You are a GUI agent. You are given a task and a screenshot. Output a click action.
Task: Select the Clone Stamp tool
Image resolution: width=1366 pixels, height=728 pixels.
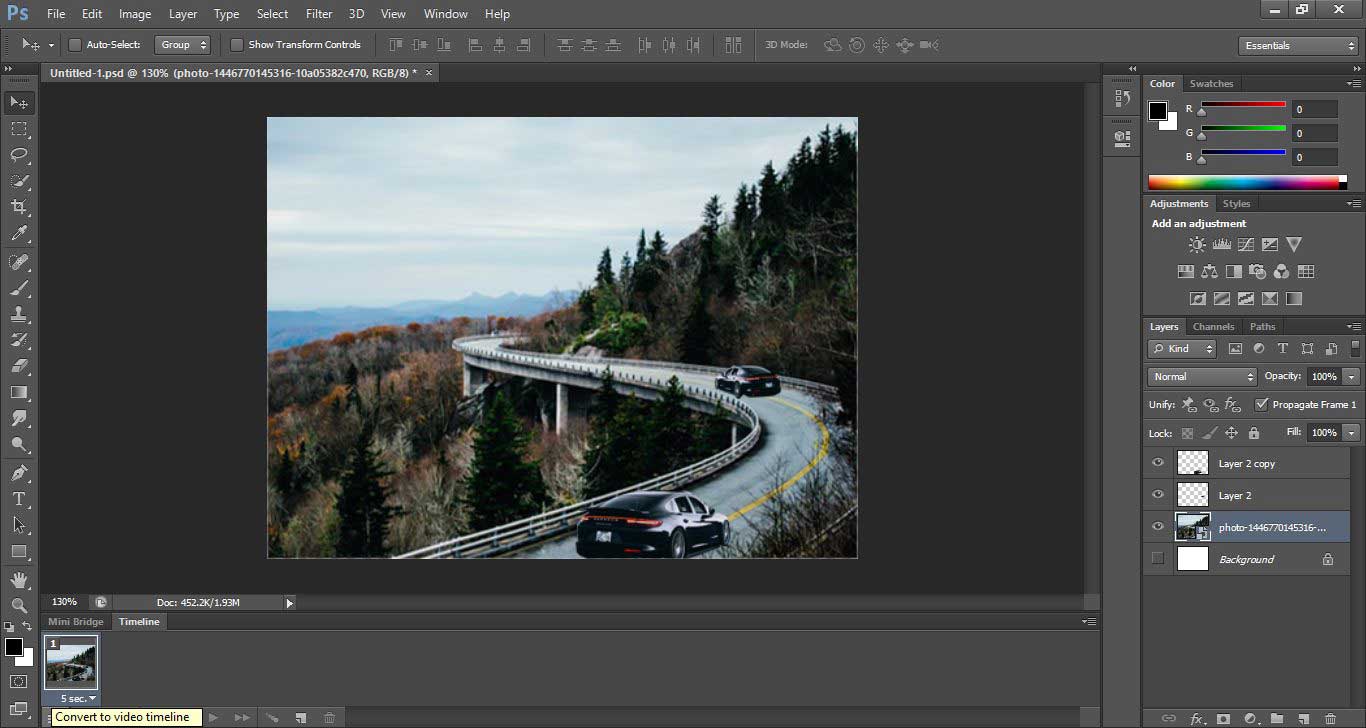click(19, 314)
